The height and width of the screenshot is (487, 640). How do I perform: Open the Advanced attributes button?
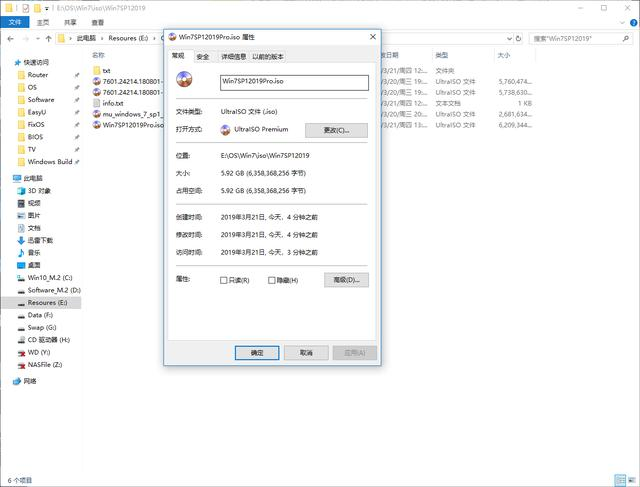tap(347, 280)
